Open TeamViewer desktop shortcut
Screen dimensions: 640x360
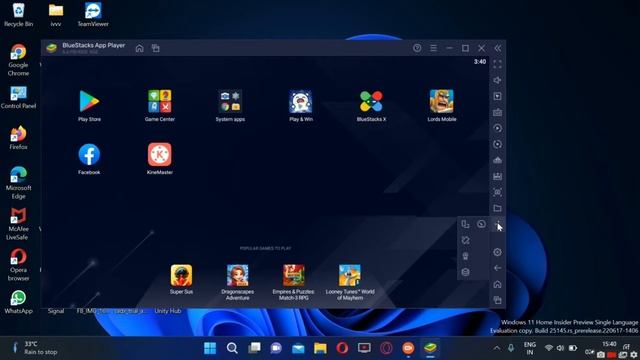tap(93, 15)
